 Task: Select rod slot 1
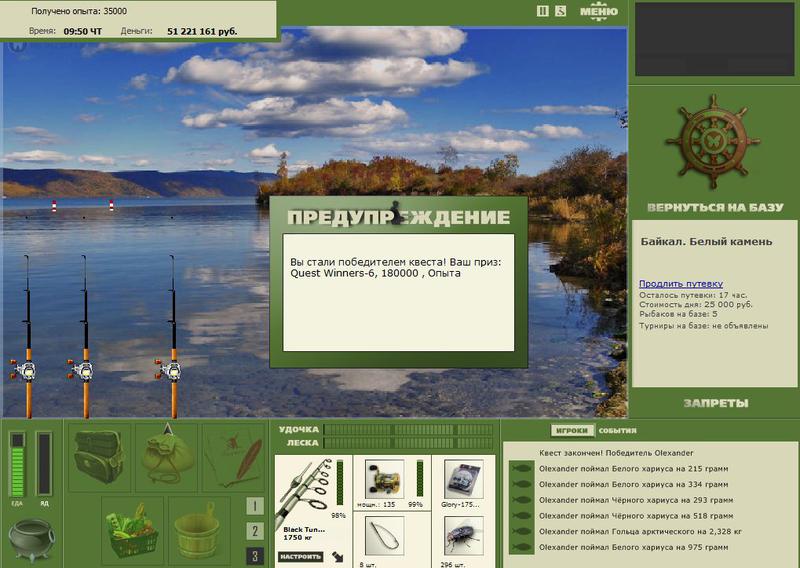tap(255, 506)
